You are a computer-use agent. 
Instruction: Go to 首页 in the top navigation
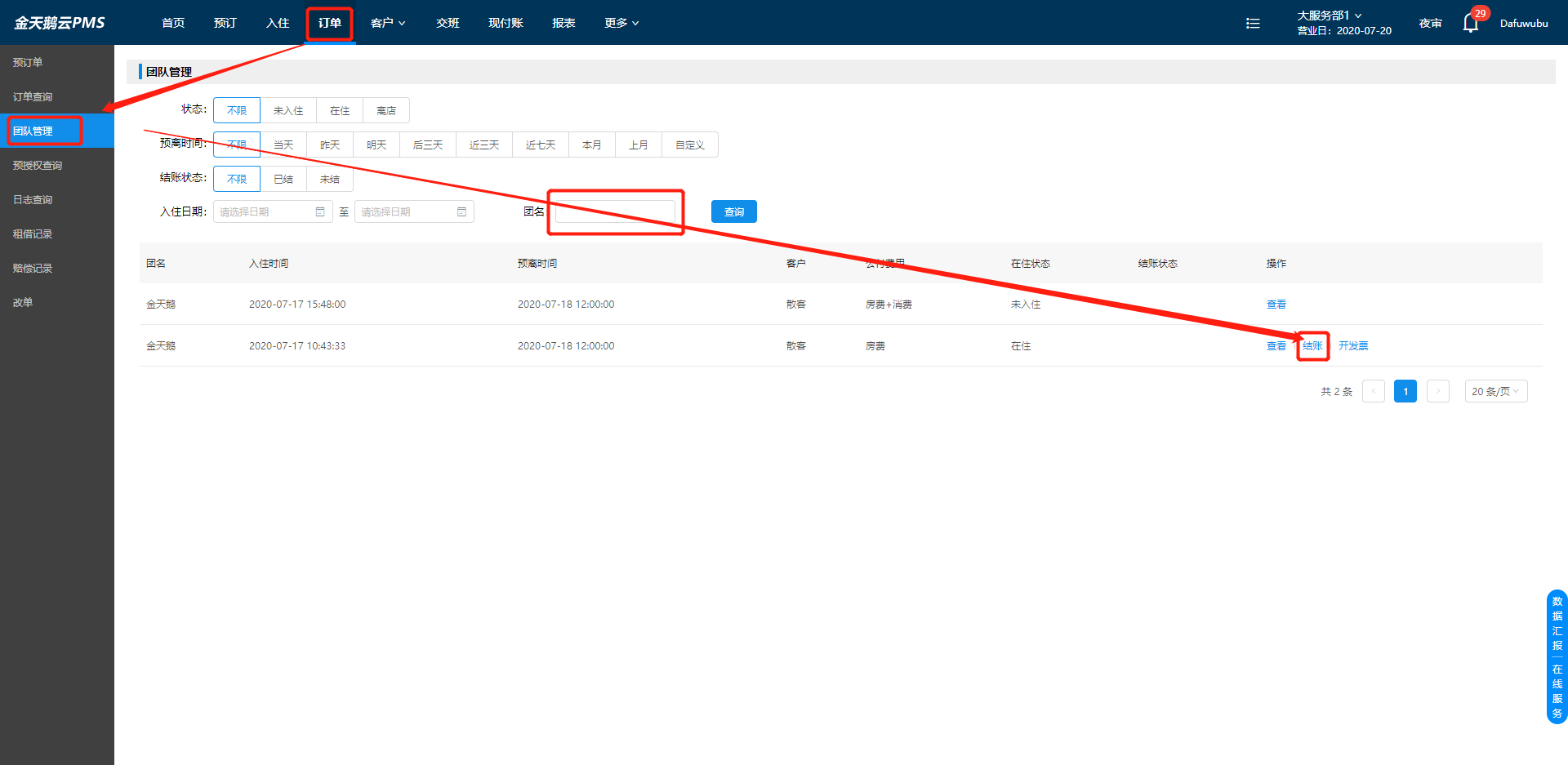tap(173, 23)
